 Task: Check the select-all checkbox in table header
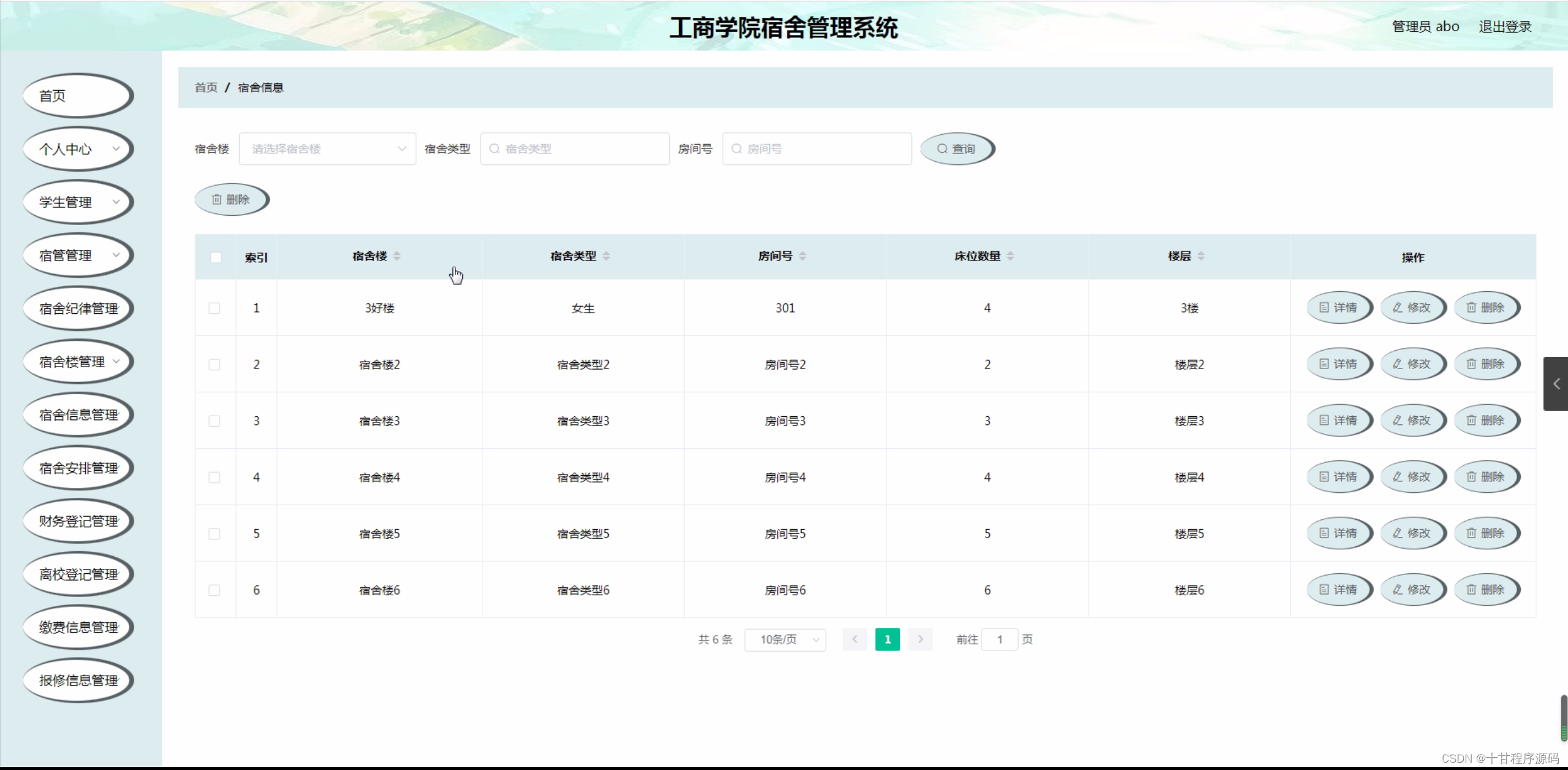click(x=216, y=257)
